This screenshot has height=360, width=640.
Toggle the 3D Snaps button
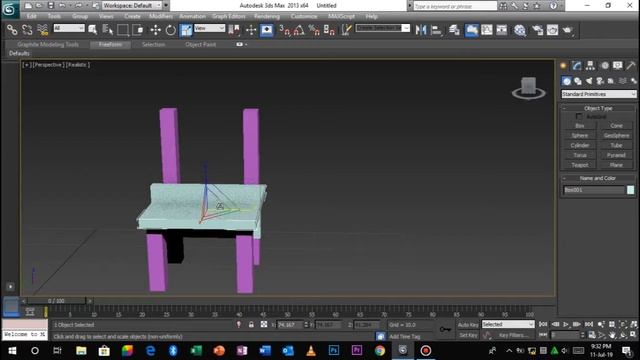point(284,30)
